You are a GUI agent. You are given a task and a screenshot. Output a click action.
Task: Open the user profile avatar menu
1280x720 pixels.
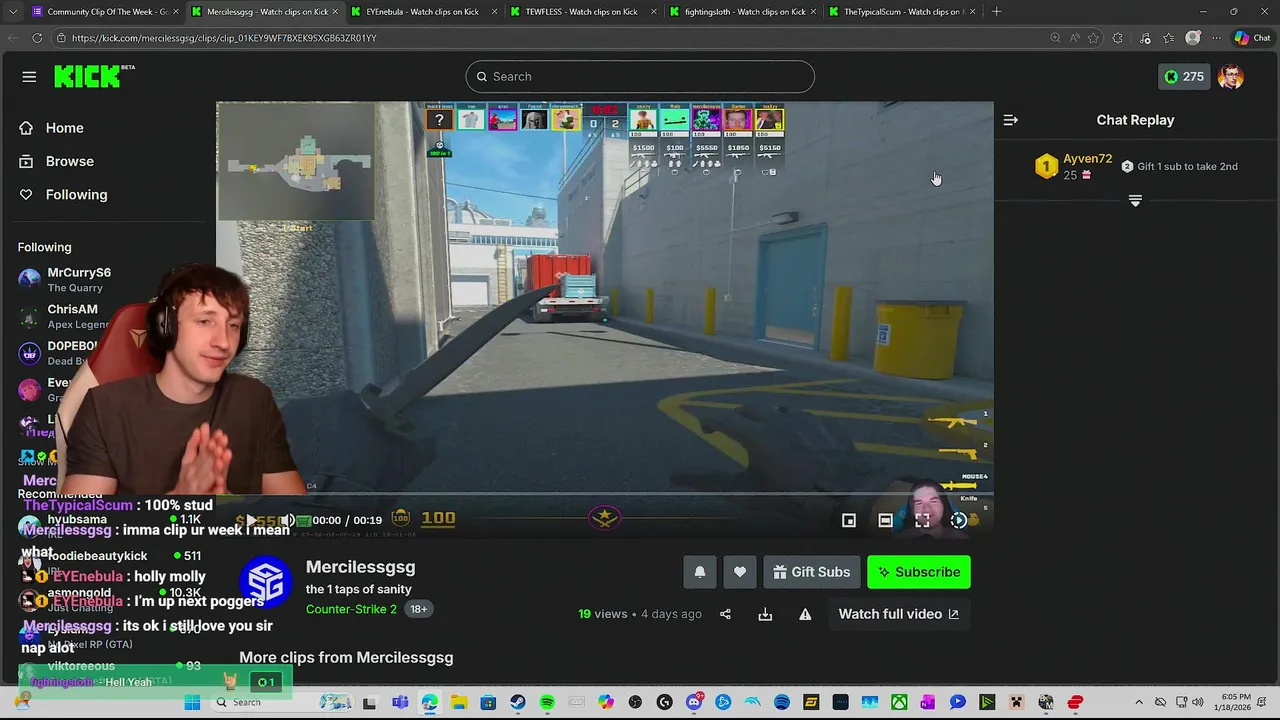click(1231, 77)
